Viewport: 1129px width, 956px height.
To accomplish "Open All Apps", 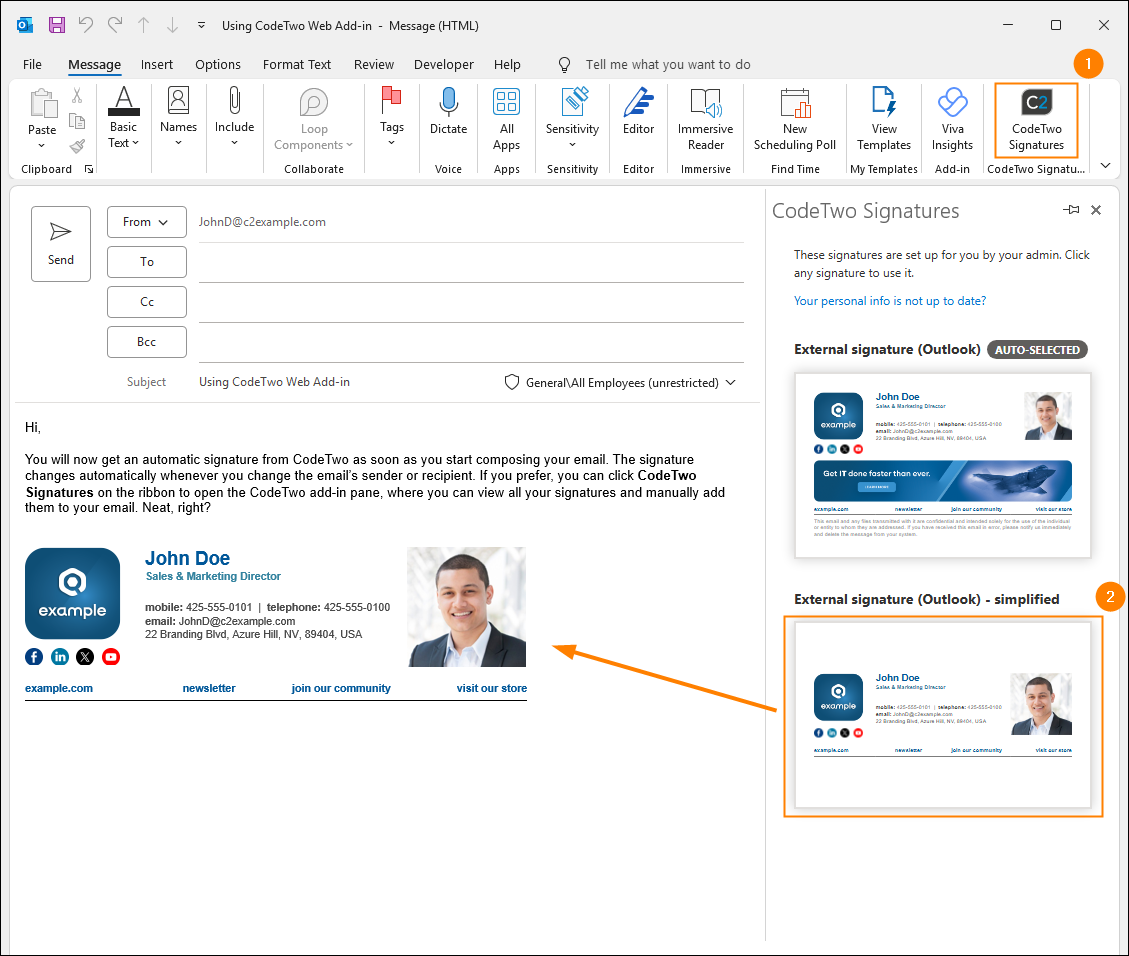I will point(507,119).
